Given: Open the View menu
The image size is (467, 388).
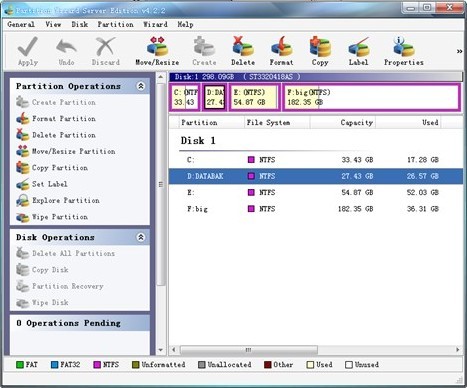Looking at the screenshot, I should (53, 24).
